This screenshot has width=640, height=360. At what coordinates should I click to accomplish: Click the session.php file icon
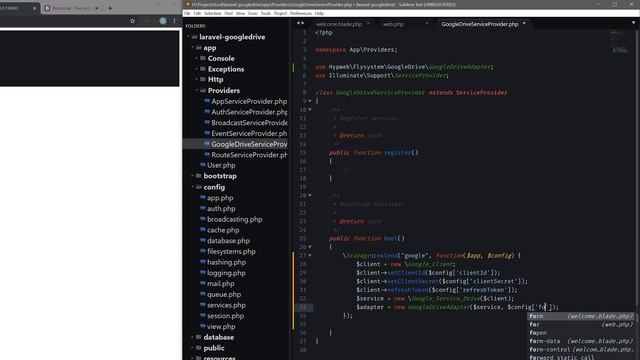pos(203,316)
